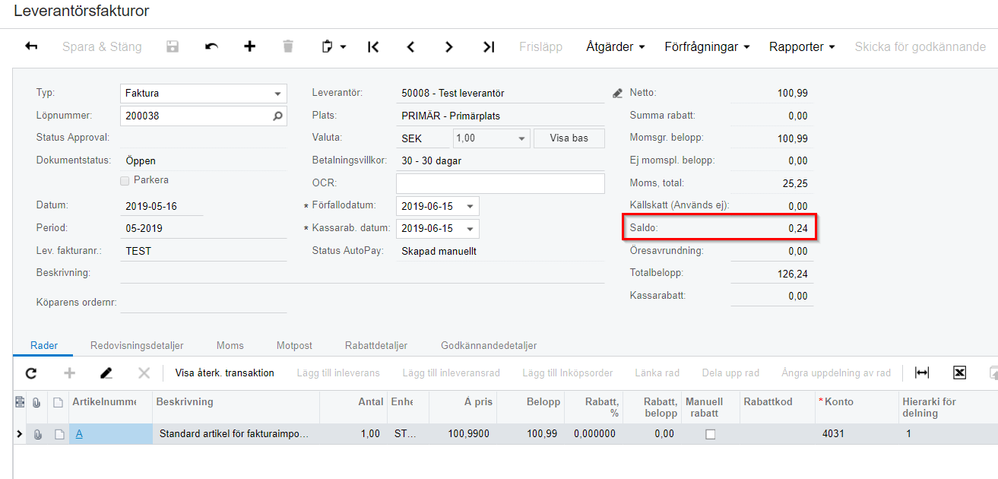Toggle the Parkera checkbox
Viewport: 998px width, 479px height.
[x=124, y=181]
